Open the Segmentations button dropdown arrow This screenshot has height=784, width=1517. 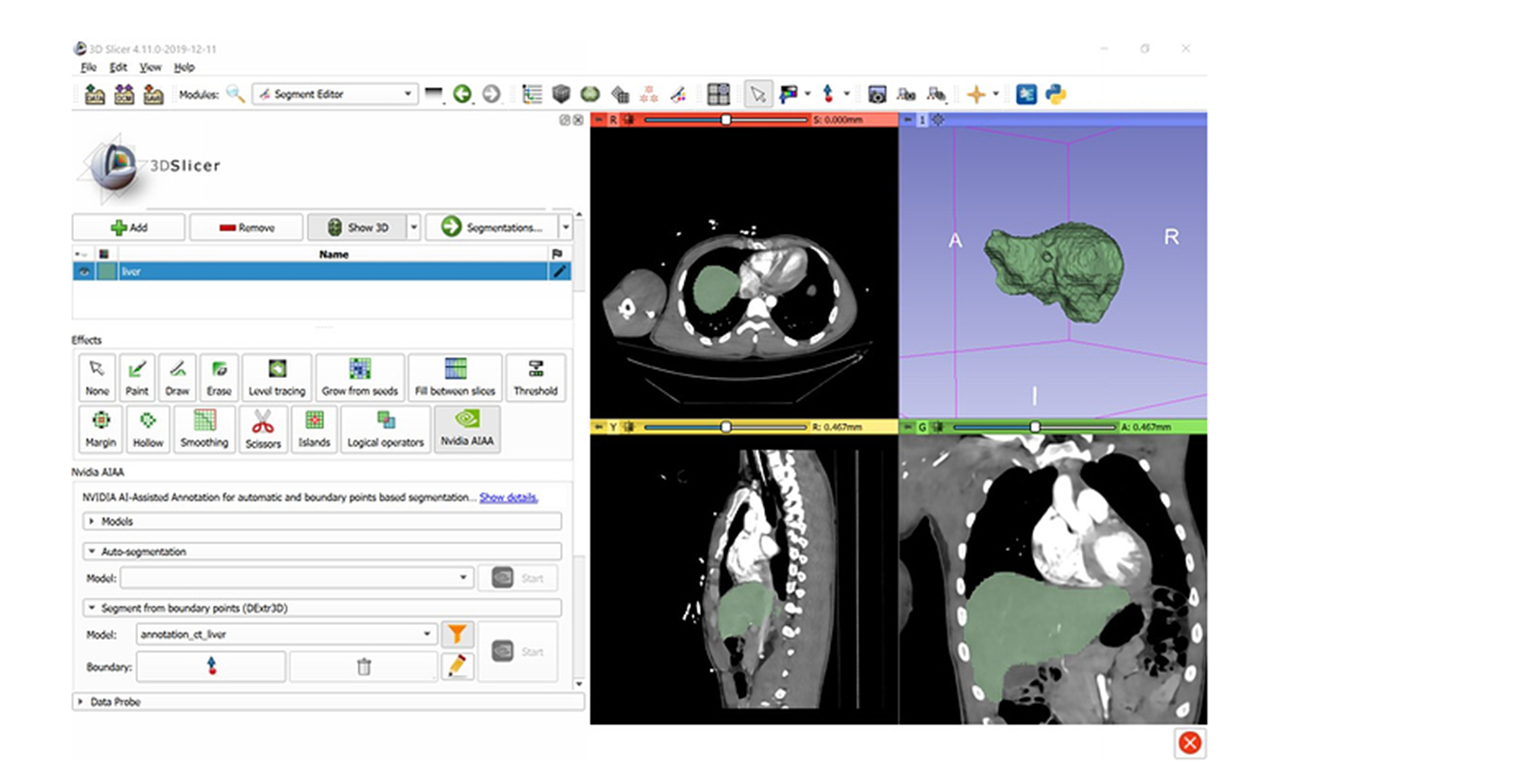565,228
